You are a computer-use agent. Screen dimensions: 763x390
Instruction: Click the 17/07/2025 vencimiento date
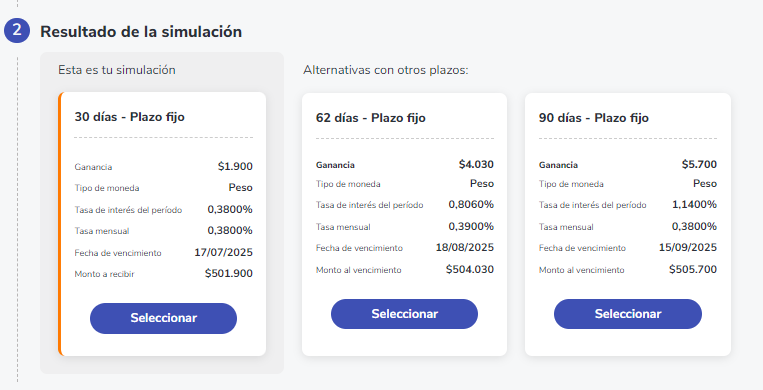pyautogui.click(x=223, y=252)
